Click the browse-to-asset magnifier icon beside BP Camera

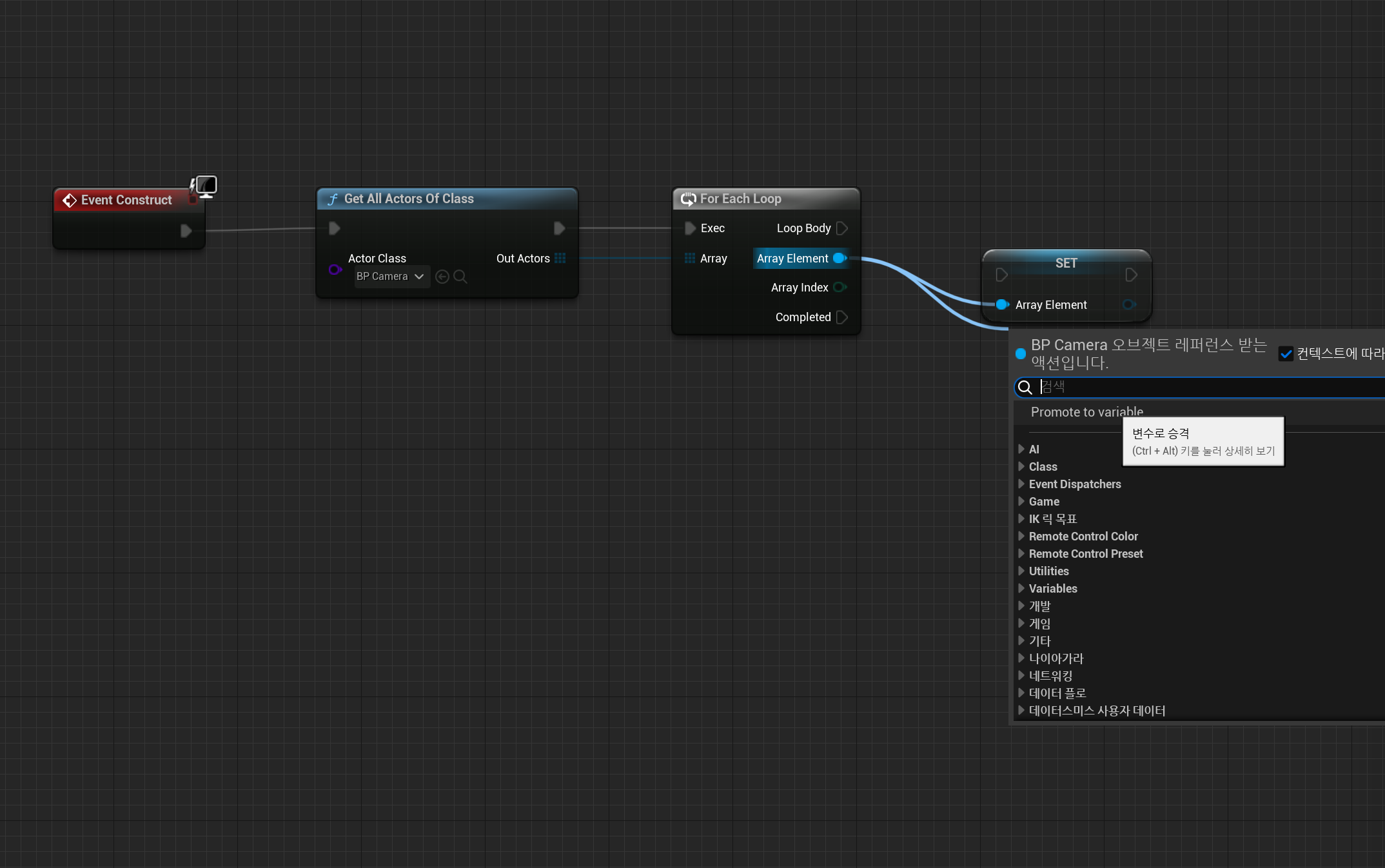460,277
